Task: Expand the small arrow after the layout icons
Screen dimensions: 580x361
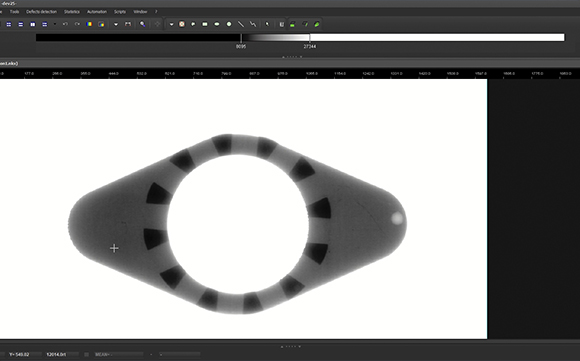Action: pos(55,24)
